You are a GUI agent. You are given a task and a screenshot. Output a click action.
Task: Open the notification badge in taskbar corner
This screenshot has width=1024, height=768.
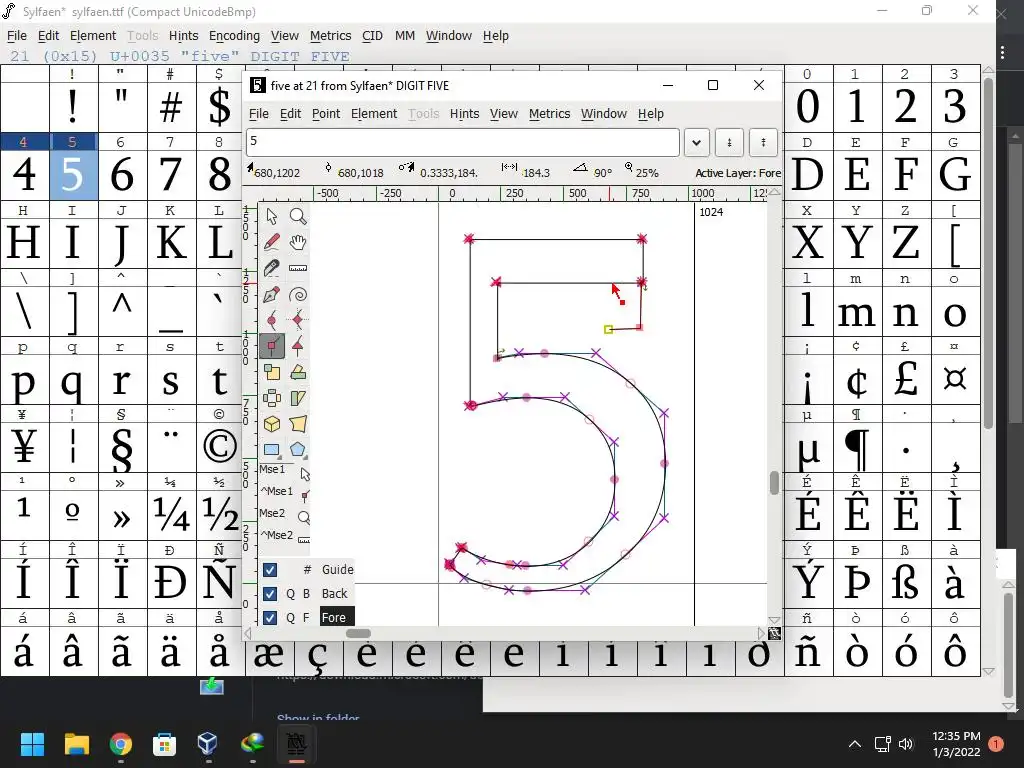click(x=996, y=744)
